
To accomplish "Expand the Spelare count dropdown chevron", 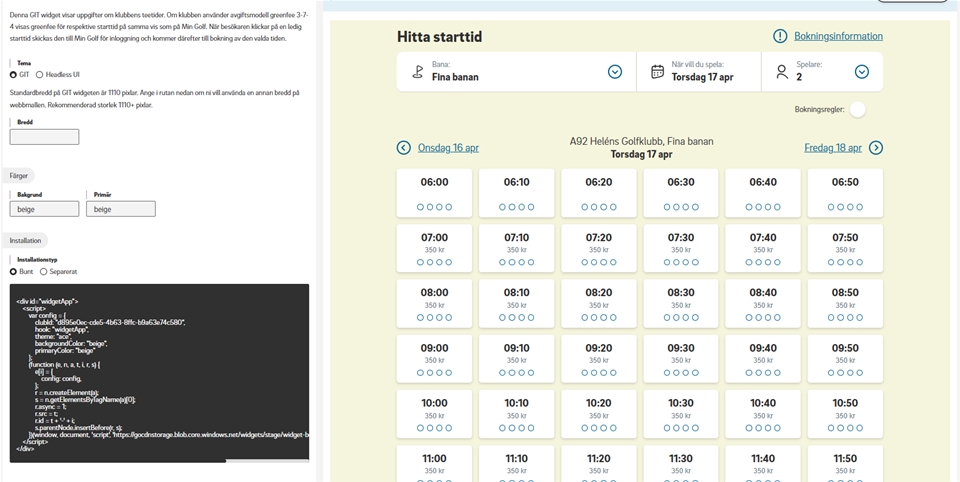I will (x=861, y=72).
